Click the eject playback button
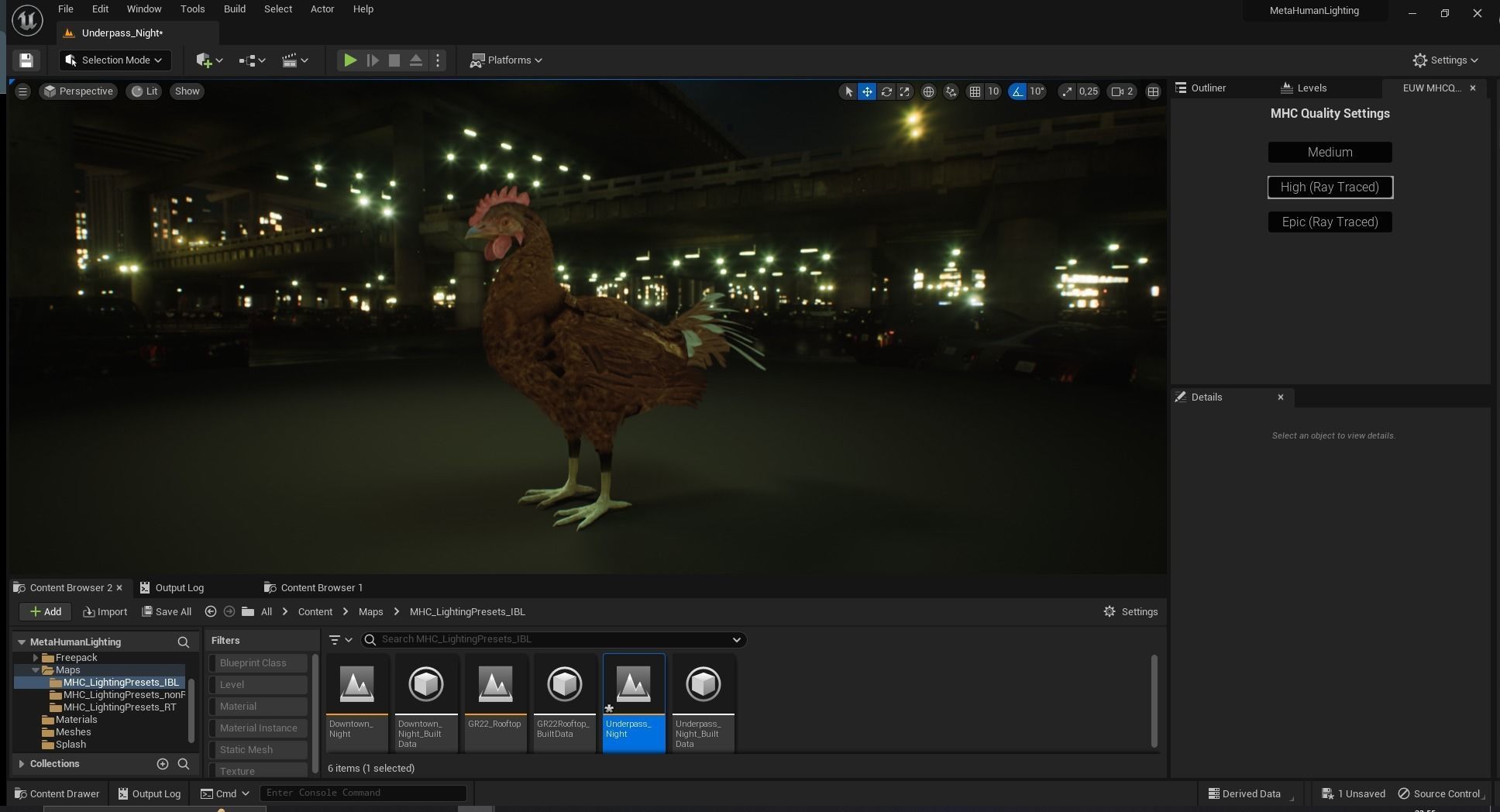This screenshot has width=1500, height=812. (416, 60)
